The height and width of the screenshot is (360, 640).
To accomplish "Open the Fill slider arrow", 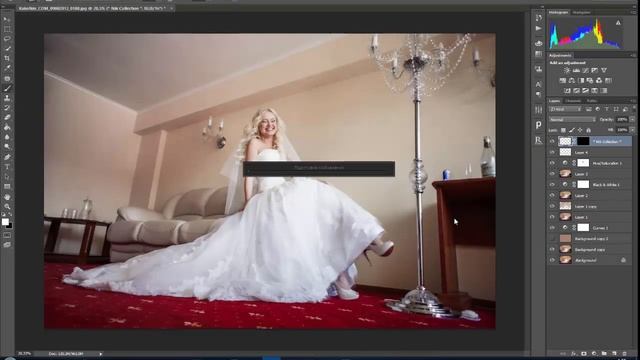I will click(632, 130).
